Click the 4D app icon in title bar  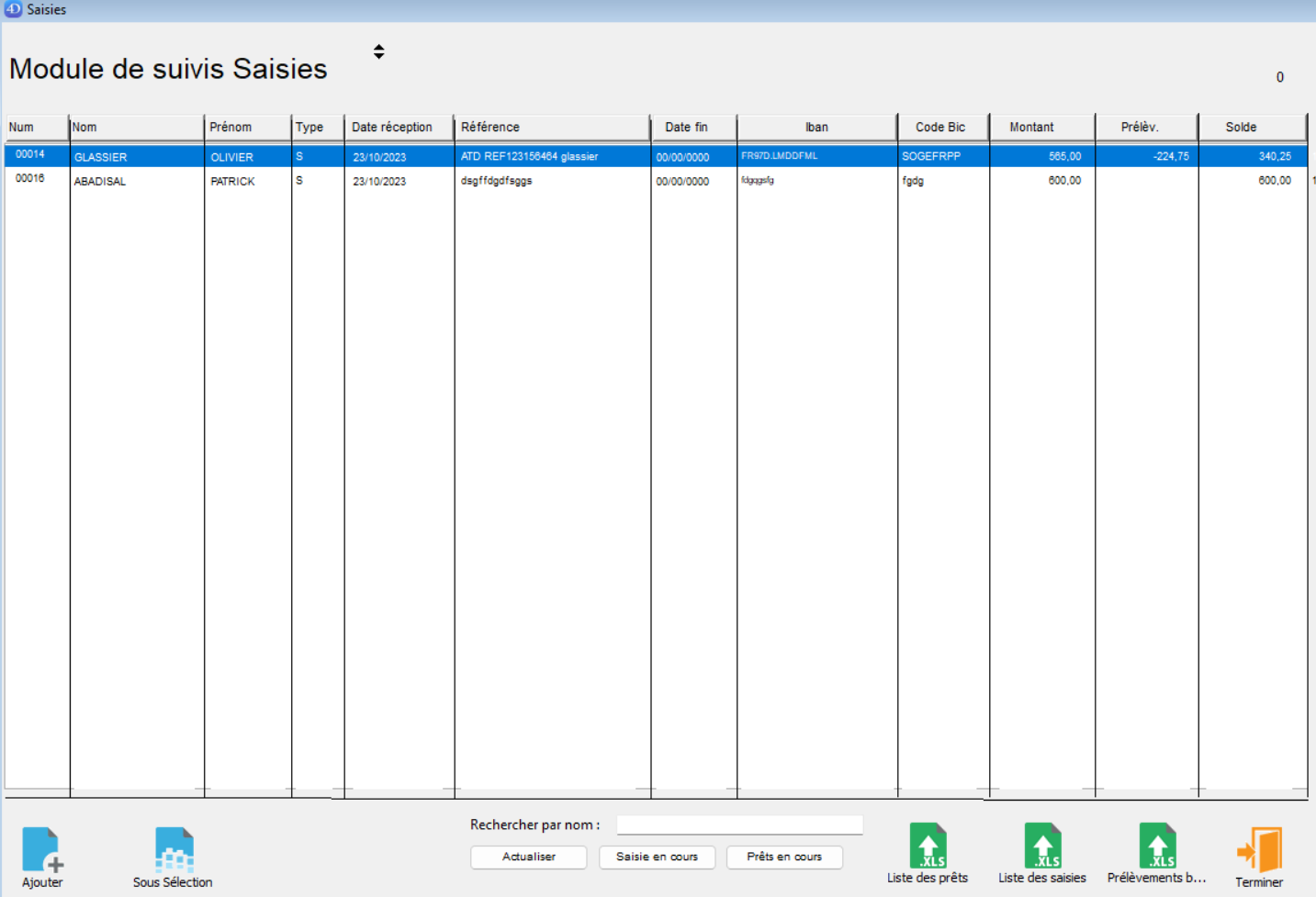tap(13, 9)
